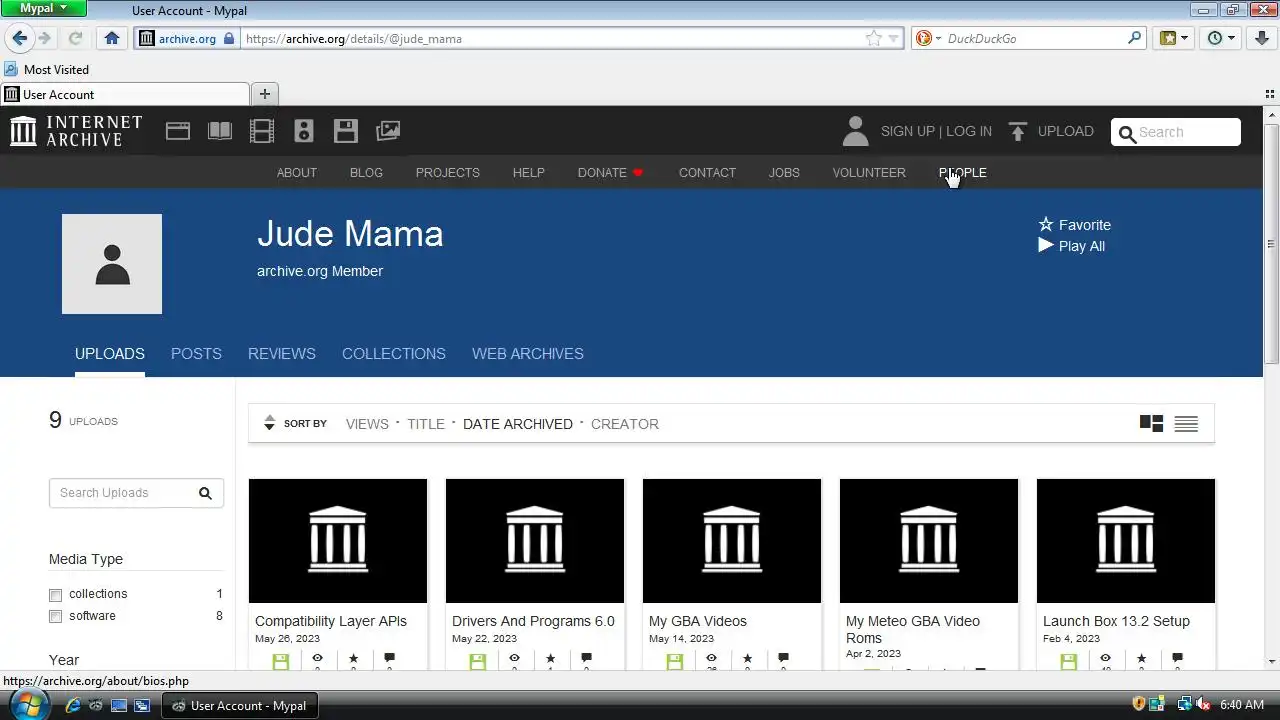This screenshot has width=1280, height=720.
Task: Click the taskbar volume muted icon
Action: pos(1204,705)
